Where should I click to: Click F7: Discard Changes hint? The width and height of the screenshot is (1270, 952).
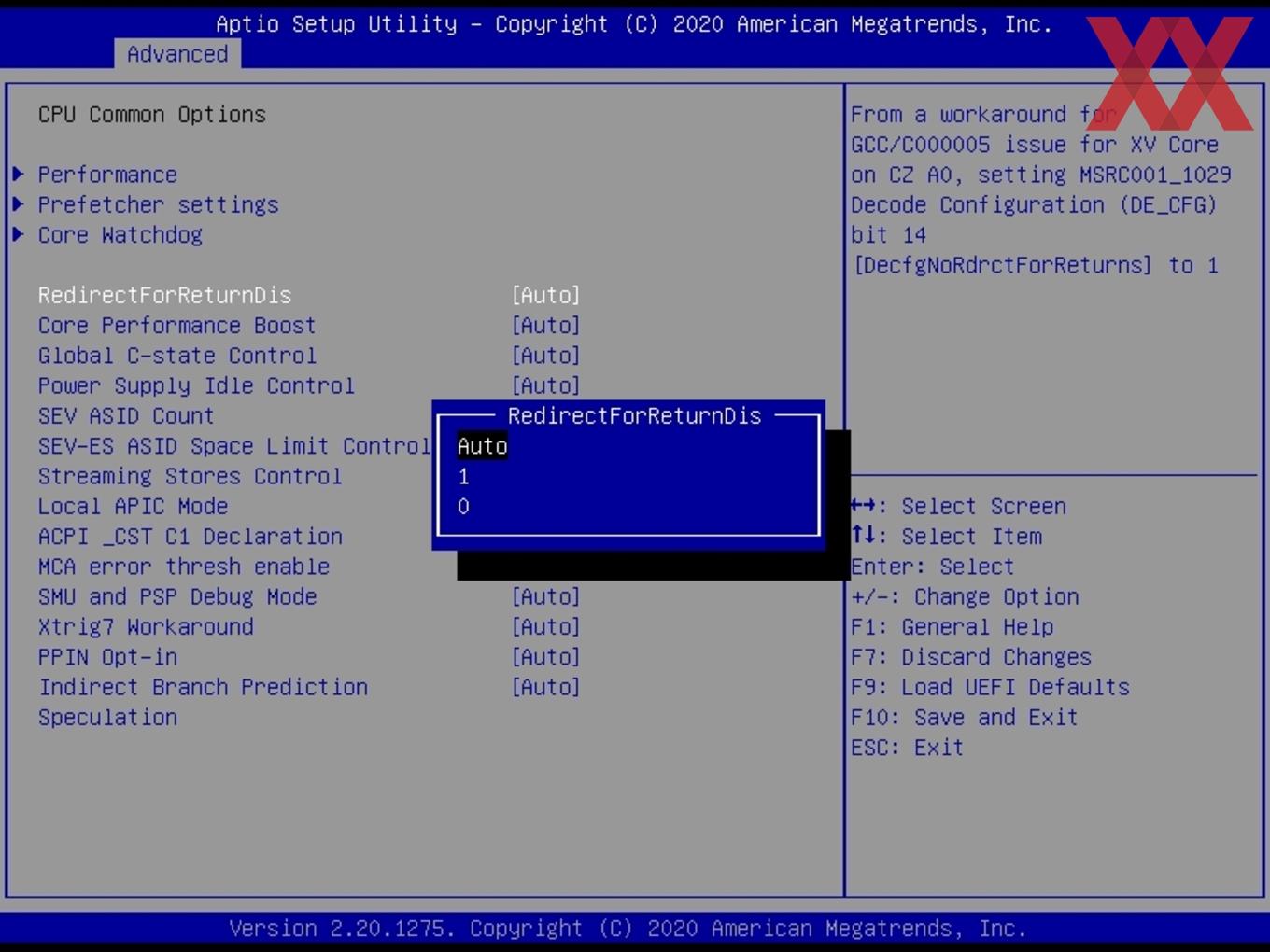970,657
